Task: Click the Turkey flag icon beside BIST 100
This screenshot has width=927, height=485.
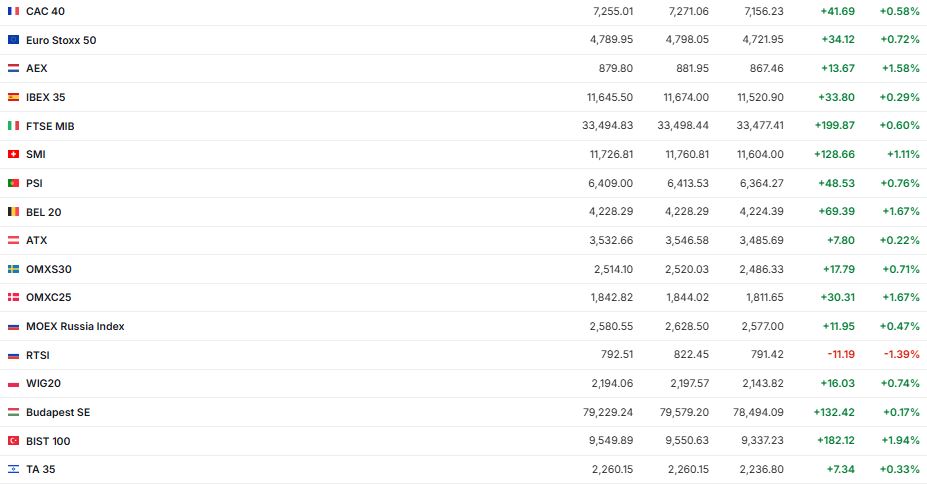Action: (13, 441)
